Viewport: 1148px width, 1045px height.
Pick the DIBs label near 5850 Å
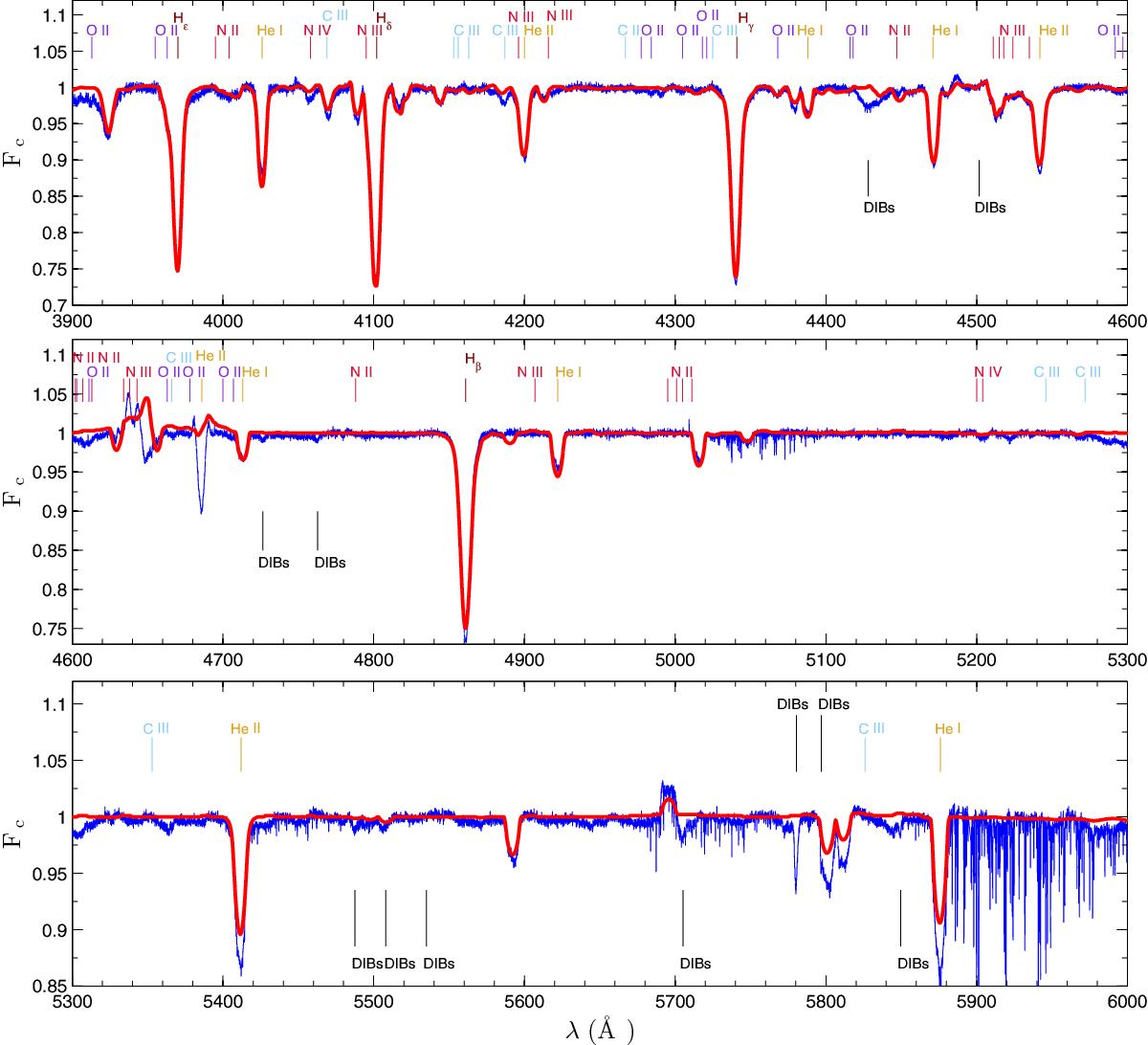tap(913, 964)
